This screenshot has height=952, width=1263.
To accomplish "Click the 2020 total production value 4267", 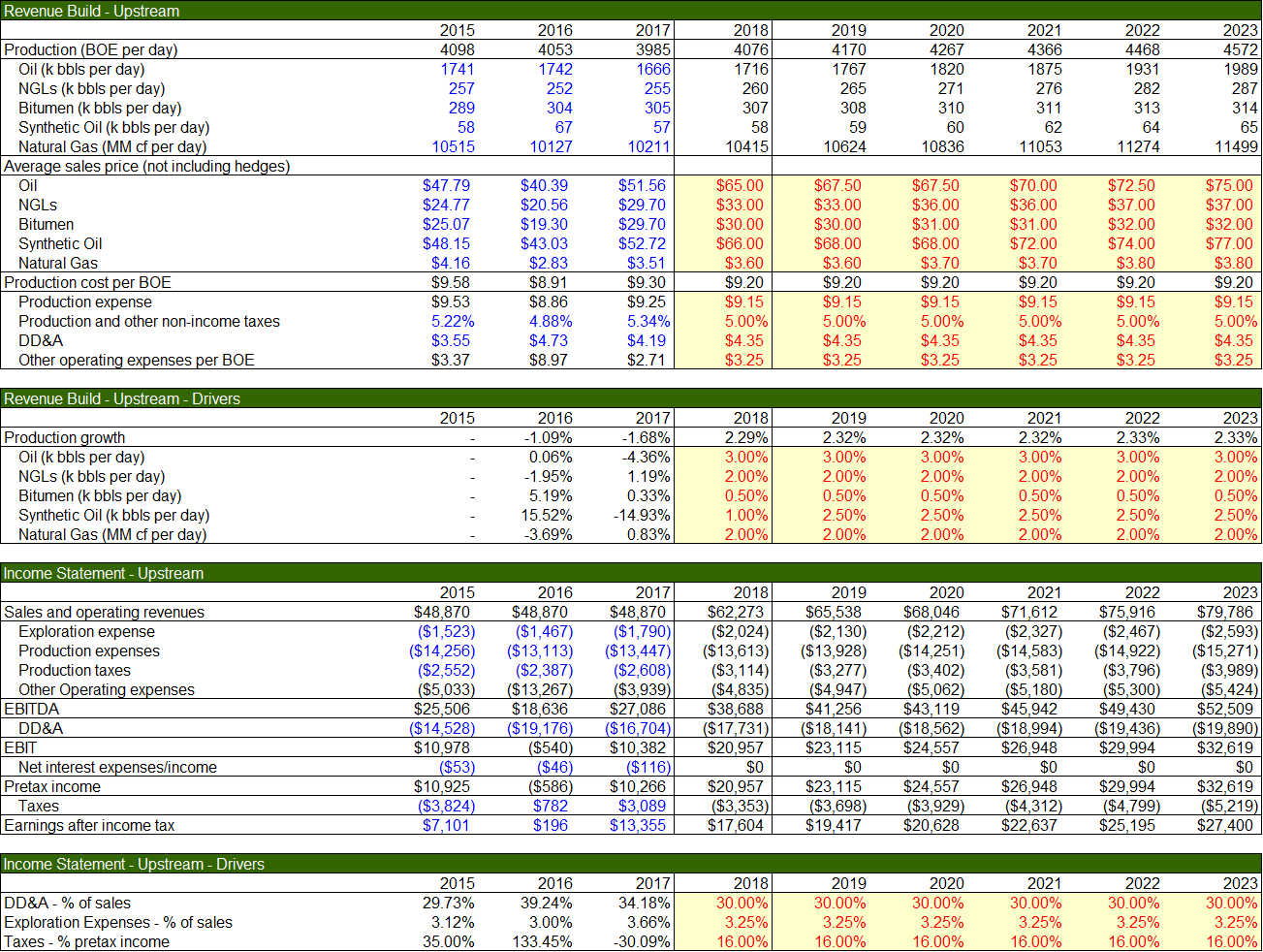I will point(947,49).
